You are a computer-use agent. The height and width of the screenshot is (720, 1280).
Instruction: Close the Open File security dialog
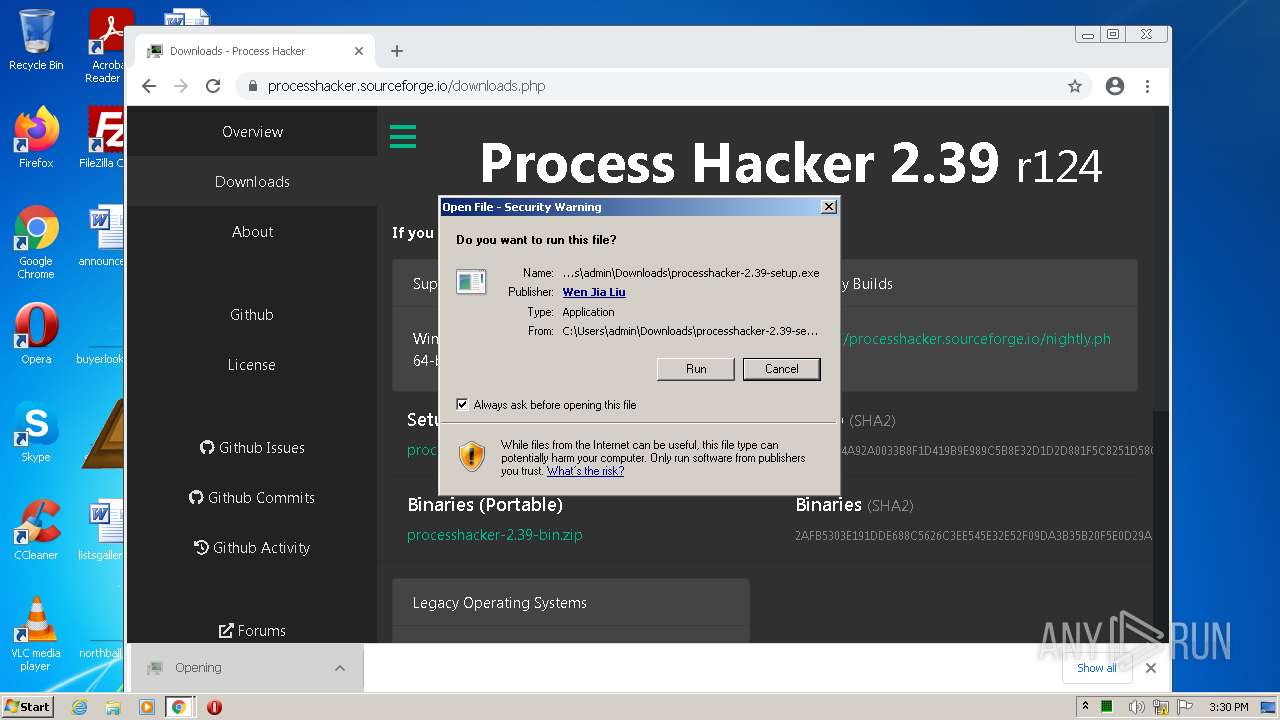[x=828, y=207]
